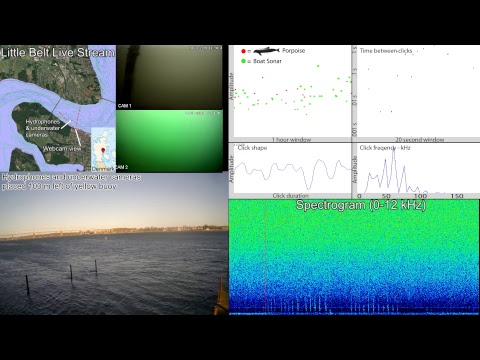Click the '20 second window' axis label
Viewport: 480px width, 360px height.
point(420,140)
